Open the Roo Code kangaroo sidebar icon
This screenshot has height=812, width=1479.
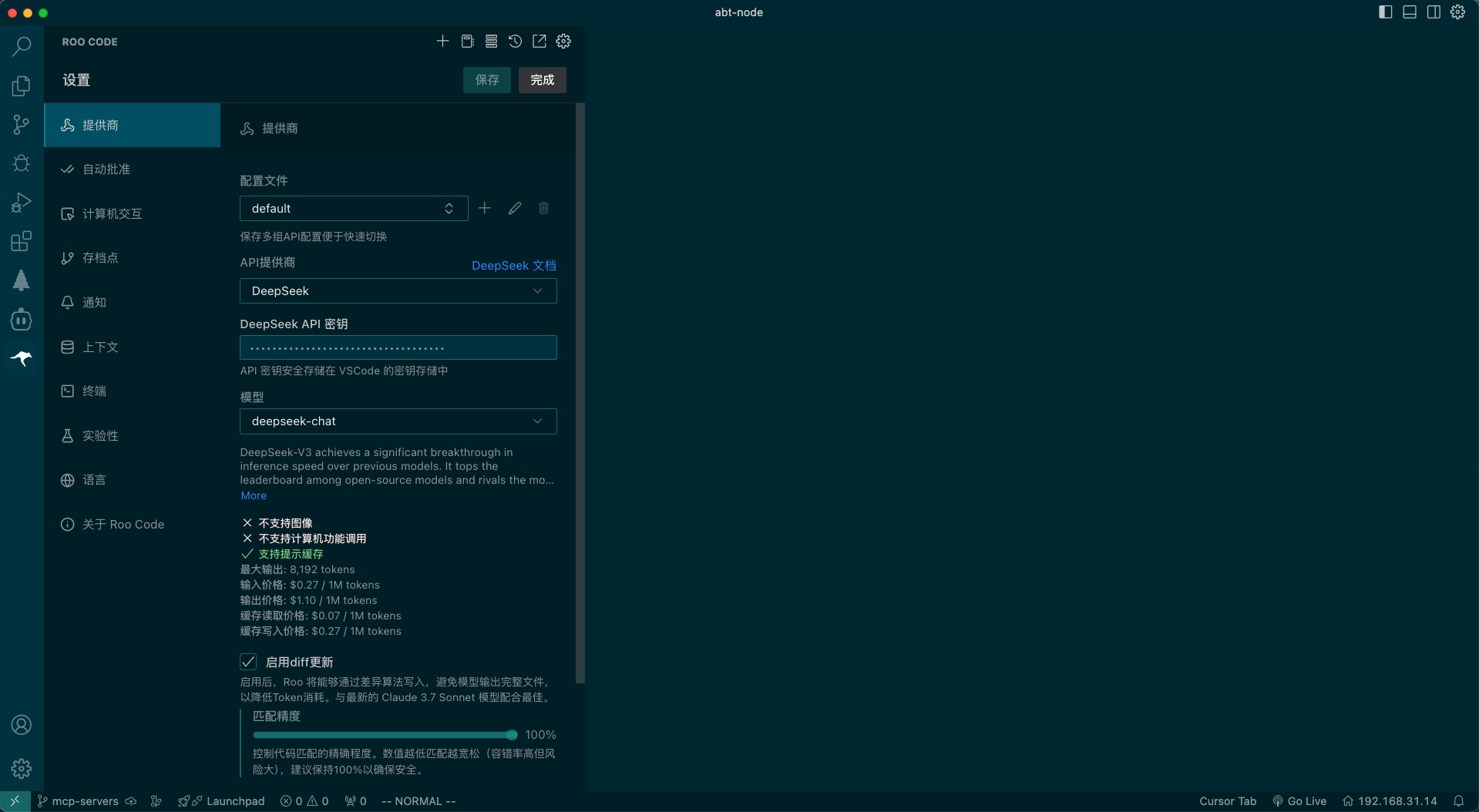point(22,358)
